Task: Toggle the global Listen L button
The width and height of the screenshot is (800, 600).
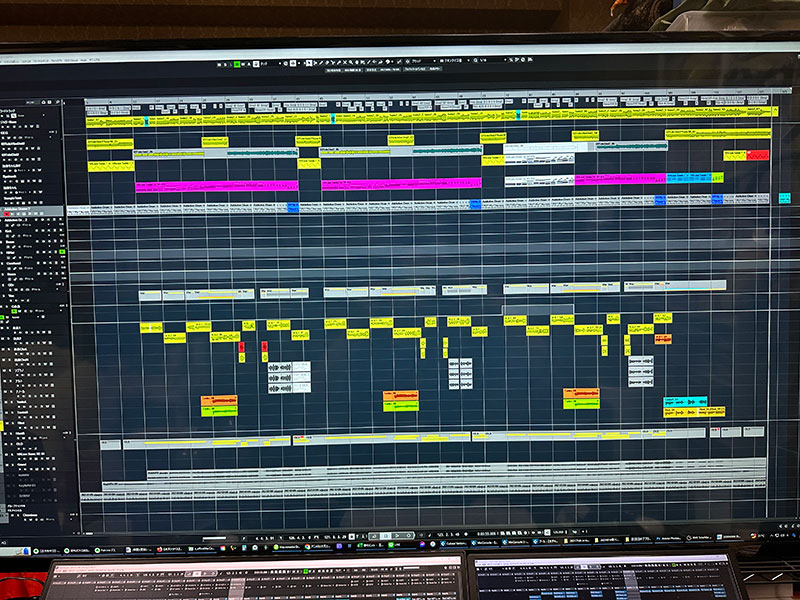Action: pos(231,64)
